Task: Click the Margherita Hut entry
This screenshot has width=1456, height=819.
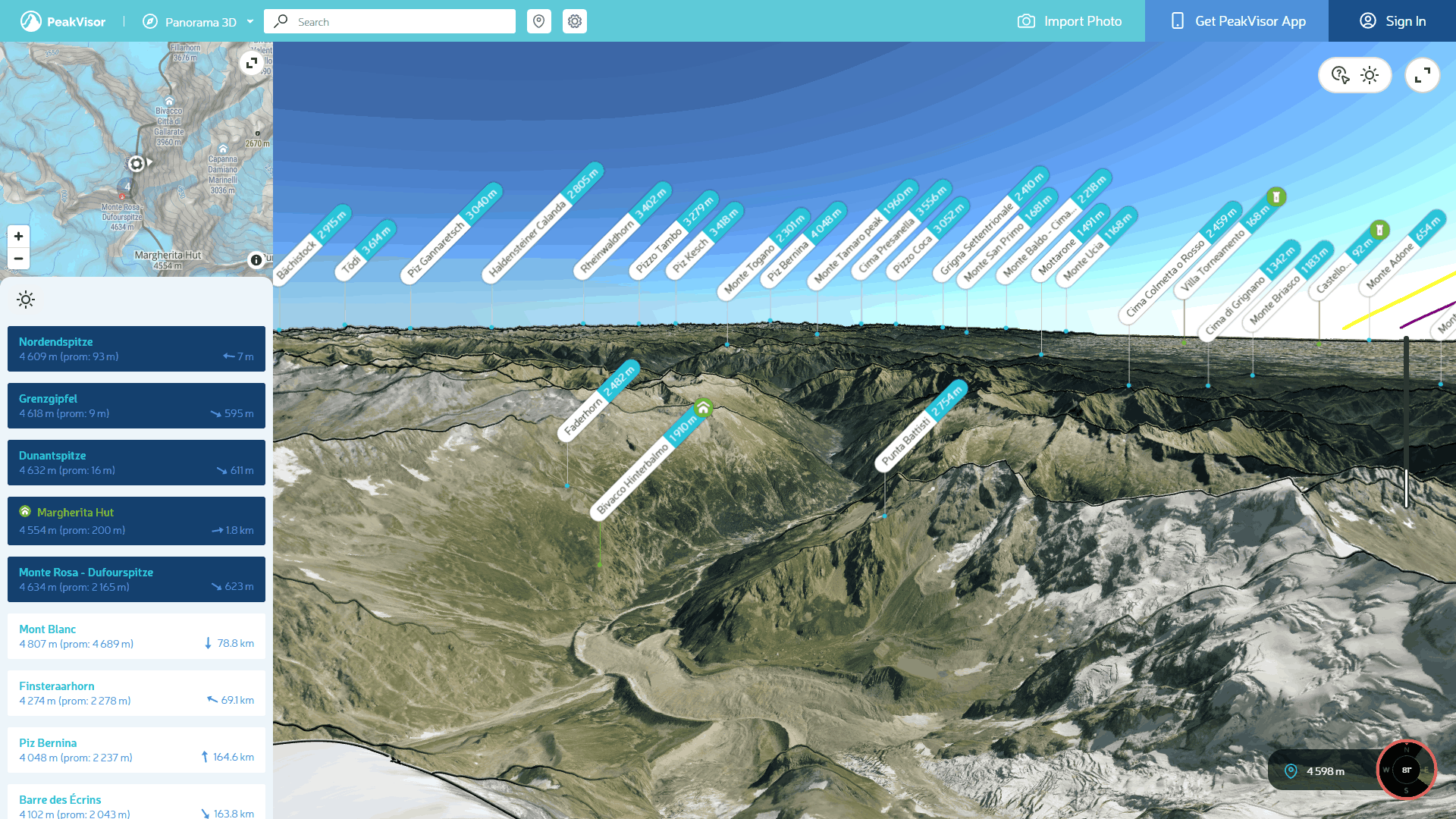Action: pyautogui.click(x=136, y=520)
